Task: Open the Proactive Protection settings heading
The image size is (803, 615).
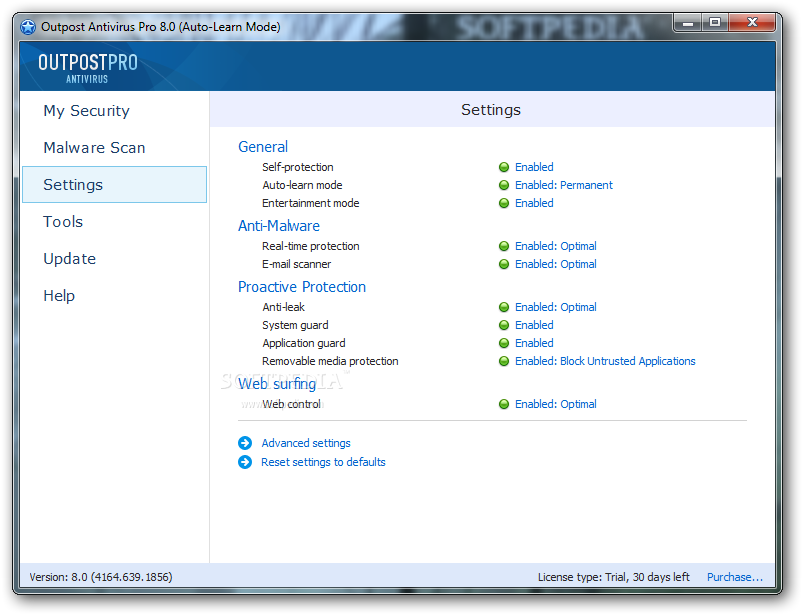Action: pyautogui.click(x=302, y=287)
